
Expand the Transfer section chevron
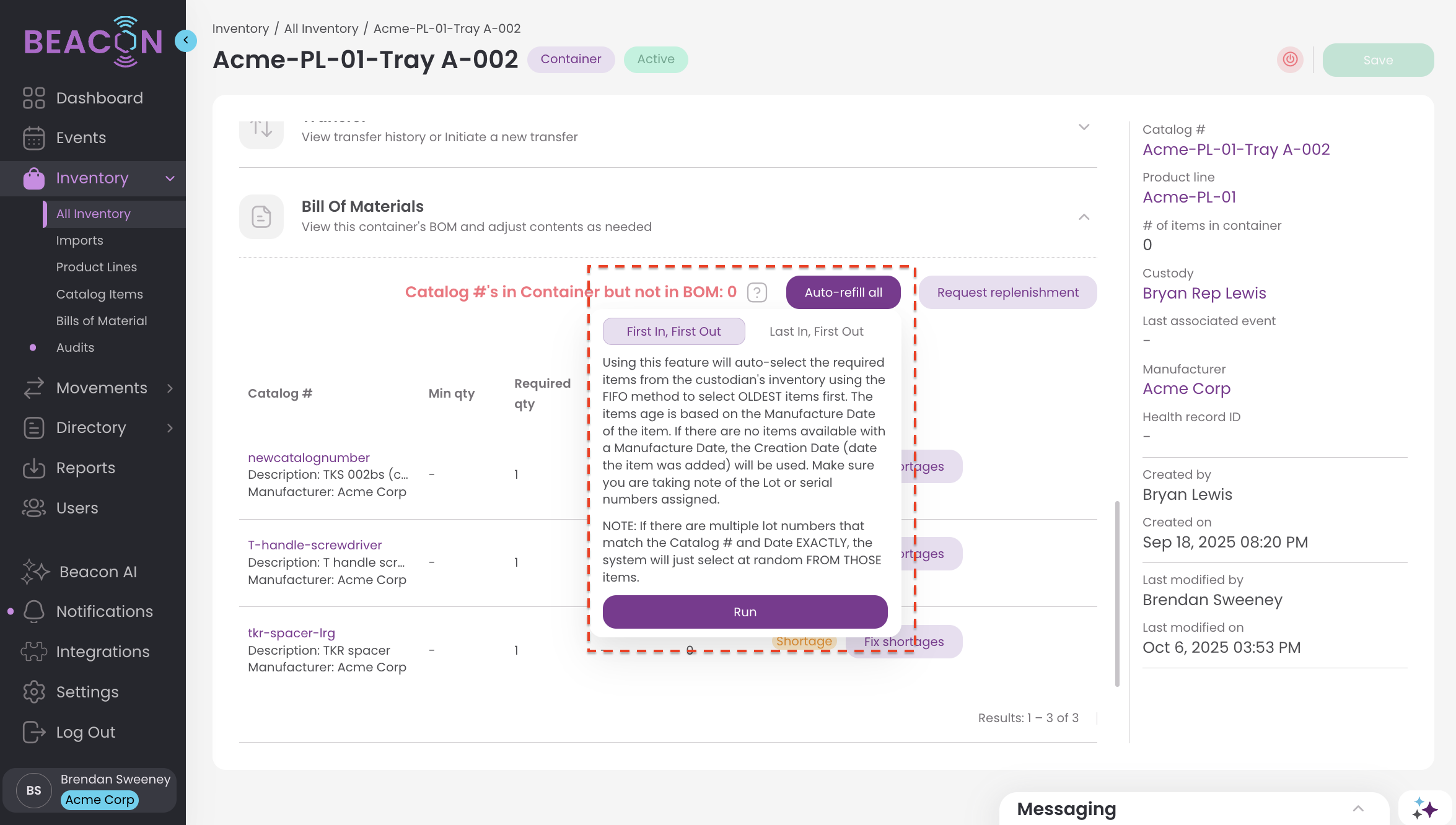1084,127
